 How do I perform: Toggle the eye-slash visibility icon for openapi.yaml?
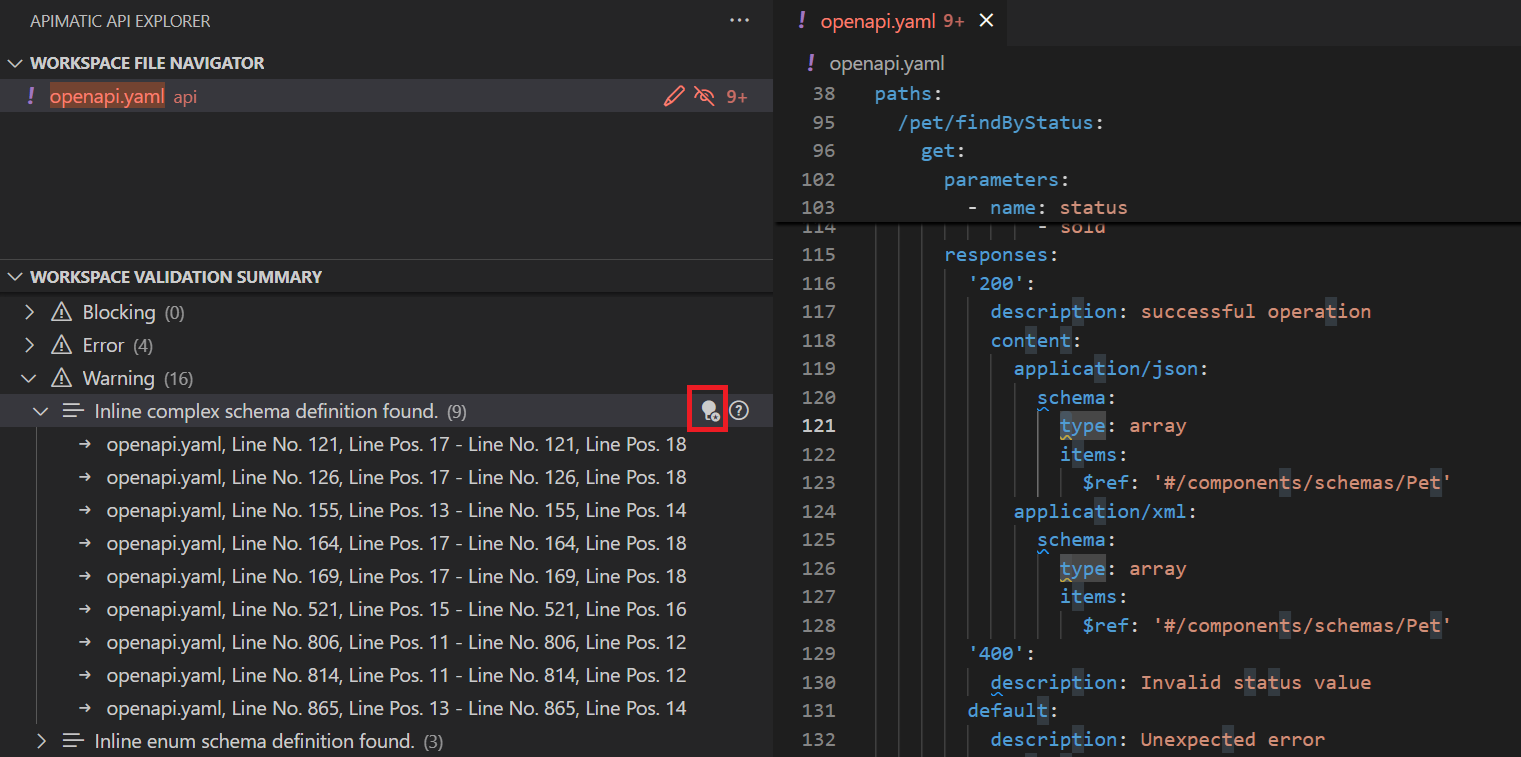704,96
